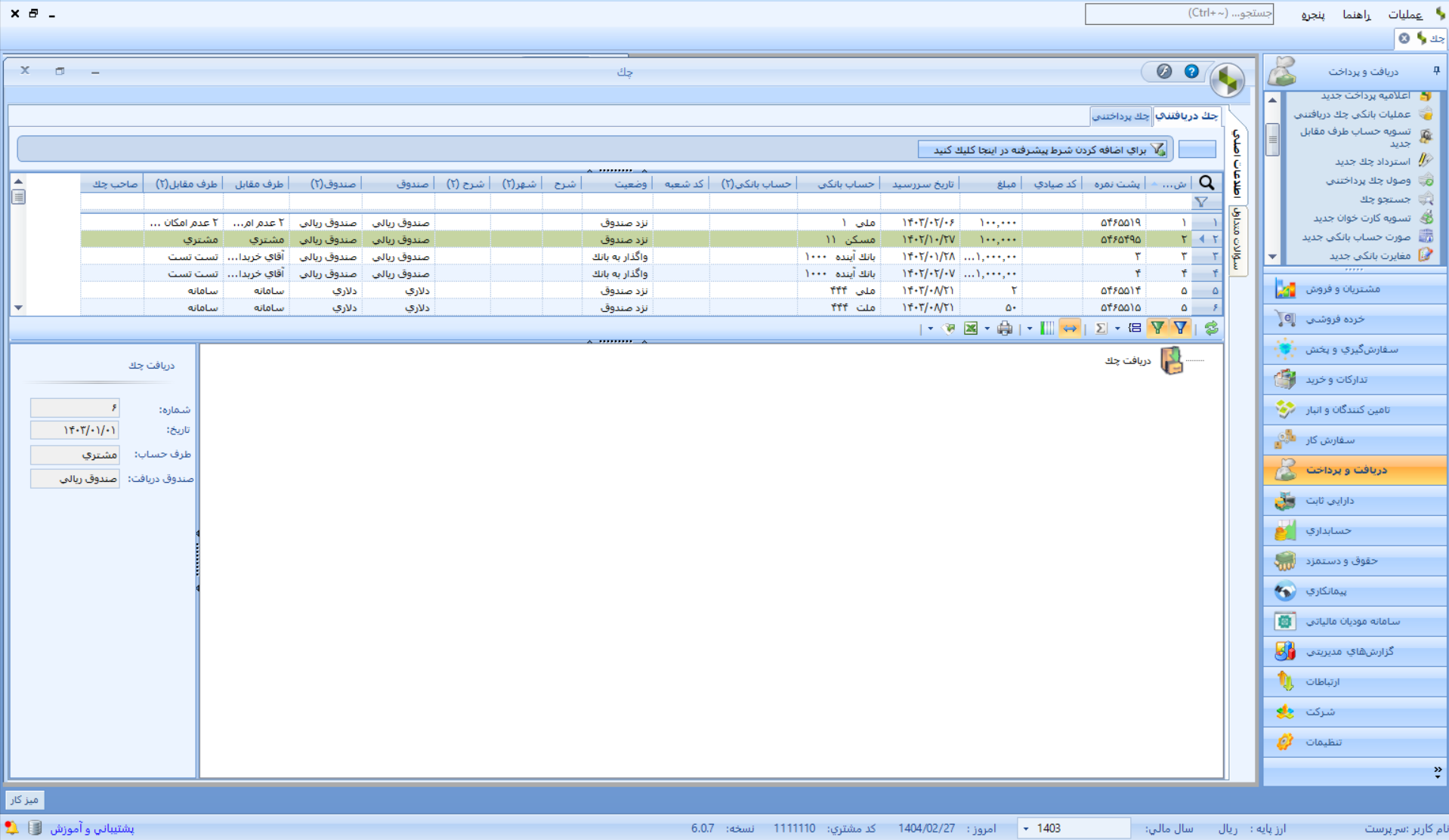Open 'سفارش کار' module
The image size is (1449, 840).
point(1355,440)
